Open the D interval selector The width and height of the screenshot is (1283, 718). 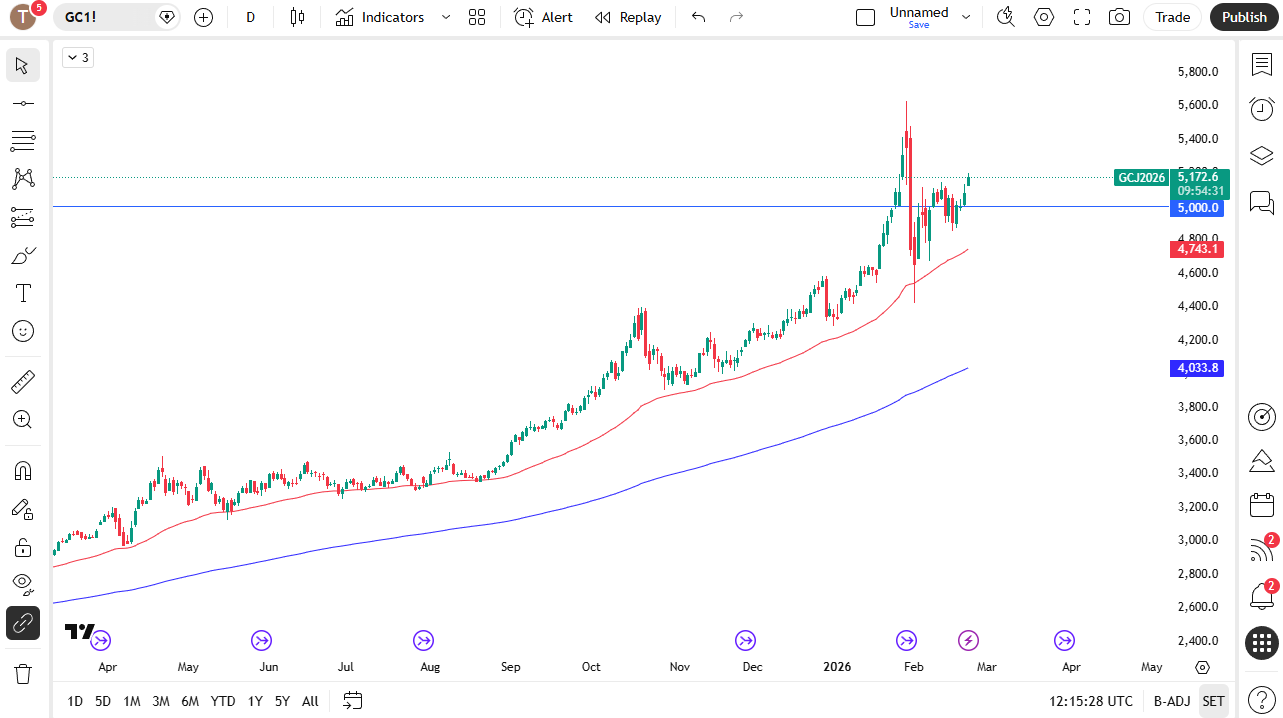tap(250, 17)
